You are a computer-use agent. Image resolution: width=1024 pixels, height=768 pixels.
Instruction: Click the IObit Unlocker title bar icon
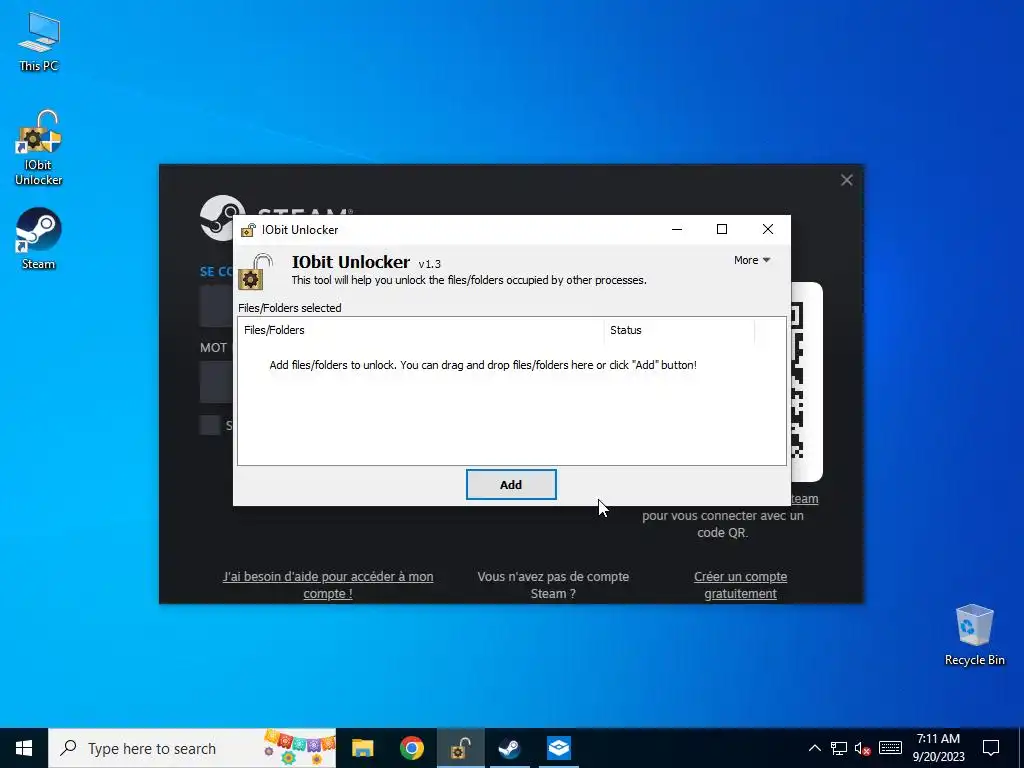pyautogui.click(x=248, y=230)
